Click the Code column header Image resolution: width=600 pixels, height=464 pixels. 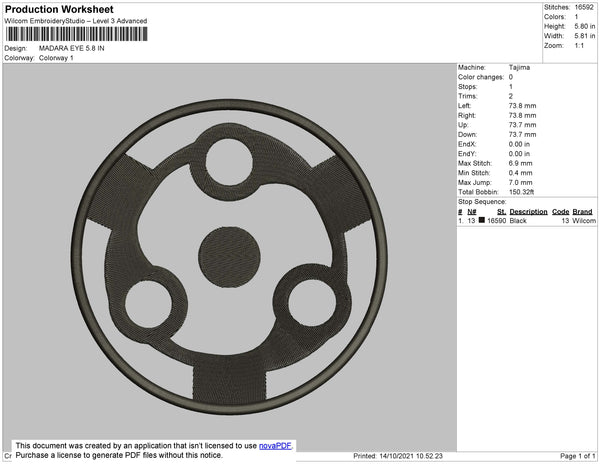[x=560, y=212]
